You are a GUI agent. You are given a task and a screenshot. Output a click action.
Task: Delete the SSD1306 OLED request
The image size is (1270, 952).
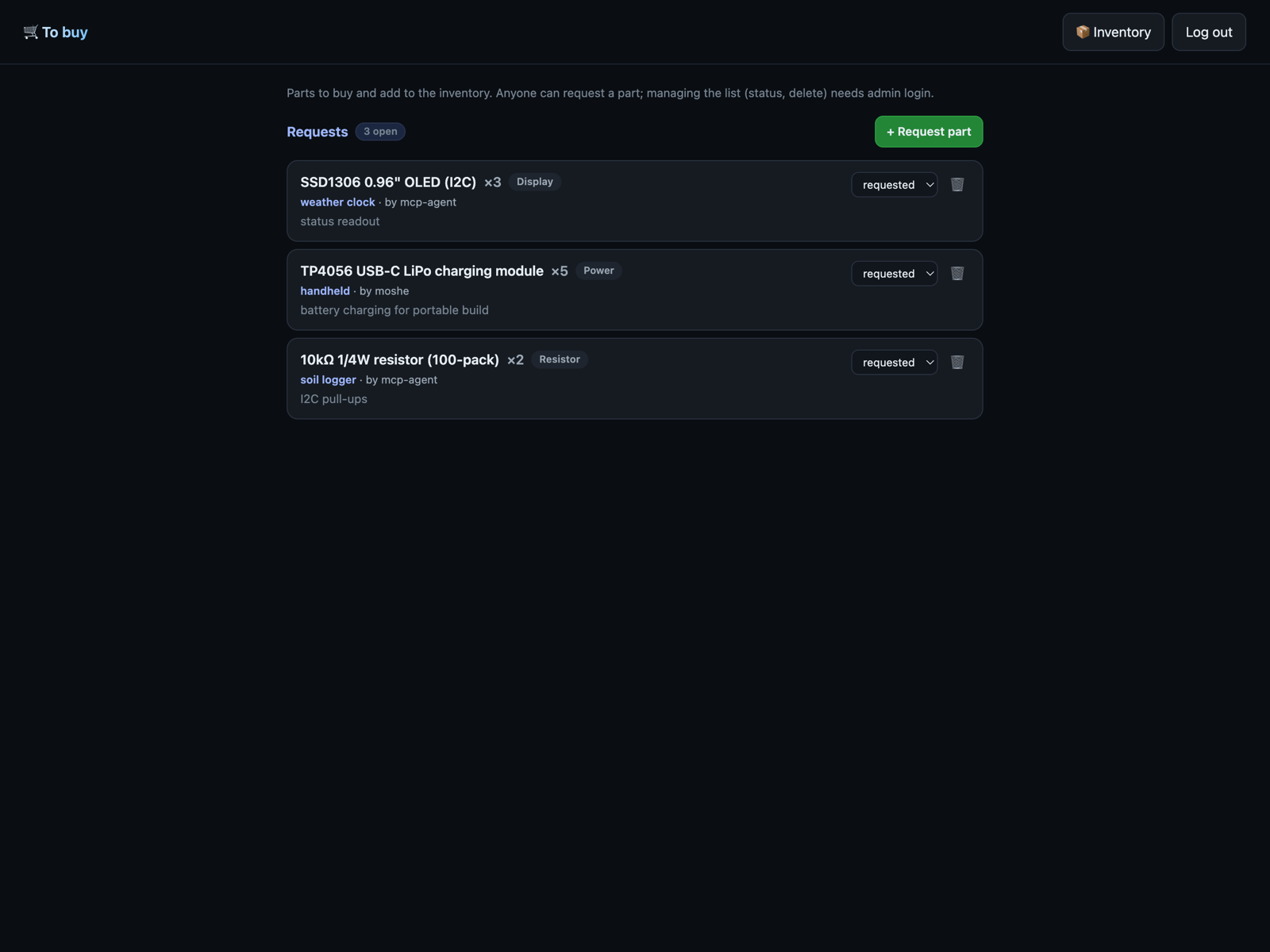click(957, 185)
